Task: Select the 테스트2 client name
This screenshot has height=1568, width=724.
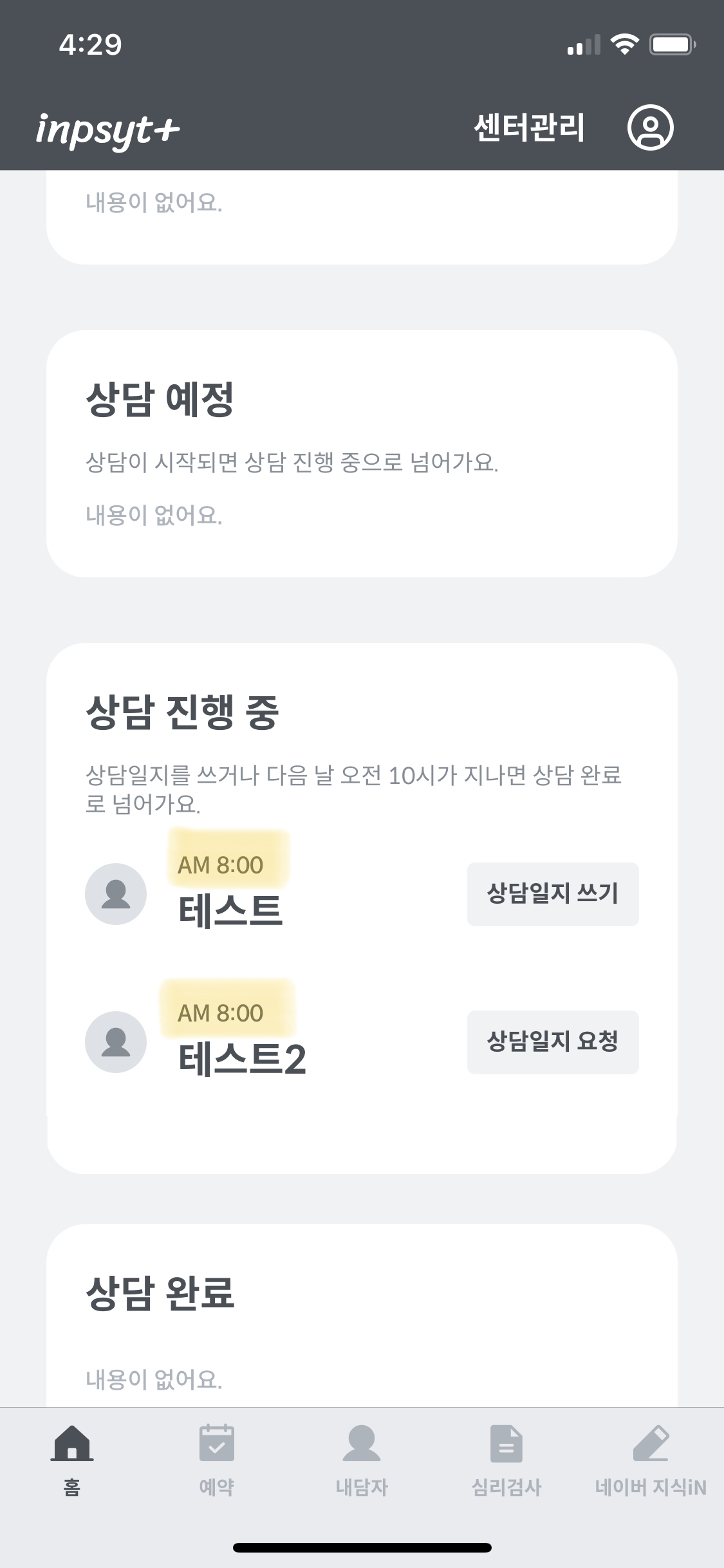Action: tap(242, 1059)
